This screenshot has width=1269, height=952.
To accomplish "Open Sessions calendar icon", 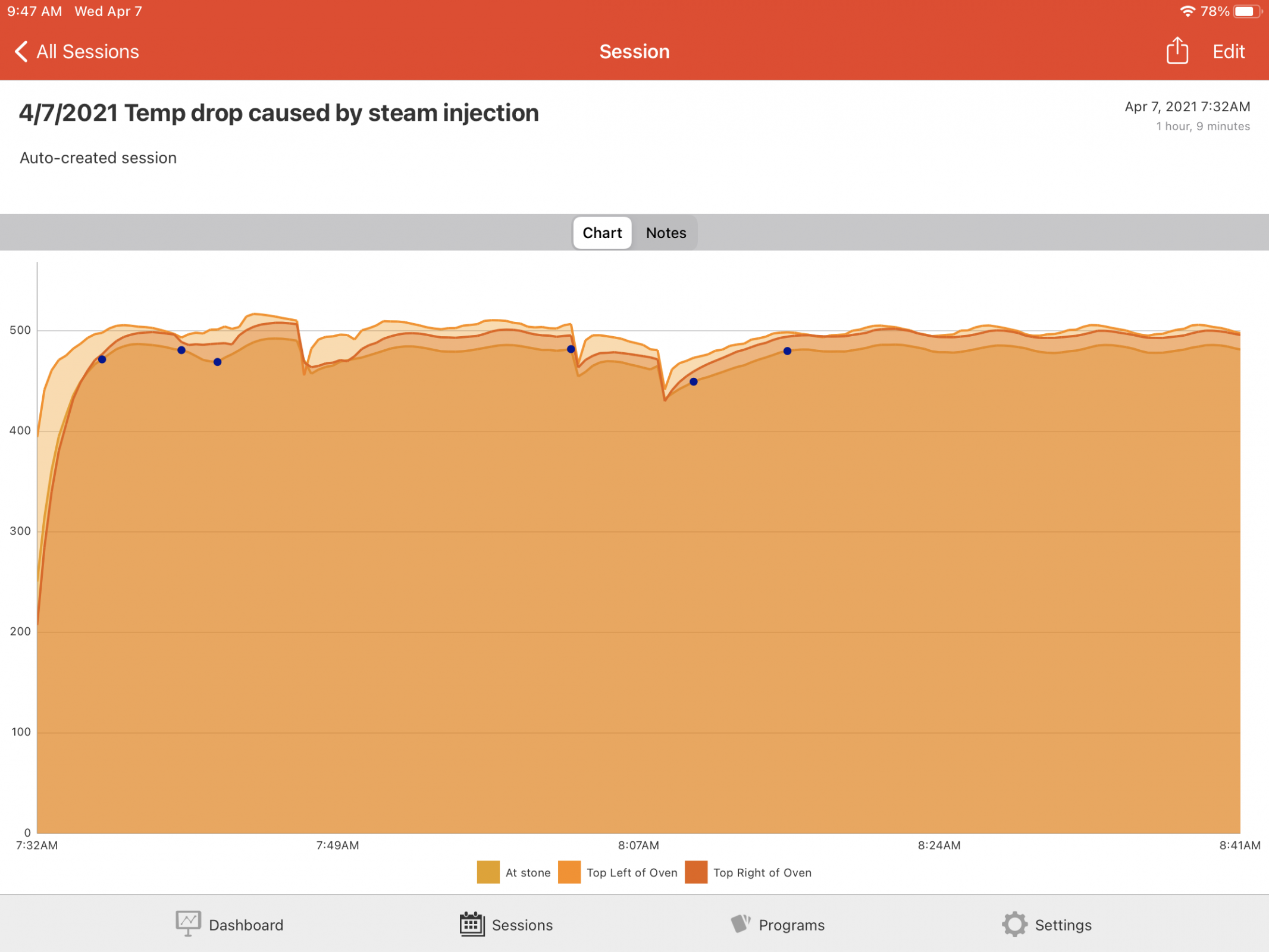I will 472,924.
